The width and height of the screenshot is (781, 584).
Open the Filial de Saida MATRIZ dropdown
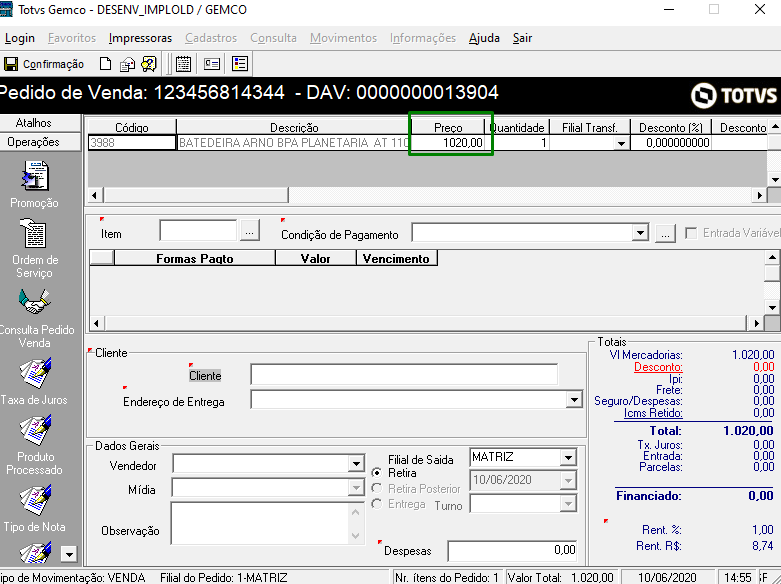[568, 457]
